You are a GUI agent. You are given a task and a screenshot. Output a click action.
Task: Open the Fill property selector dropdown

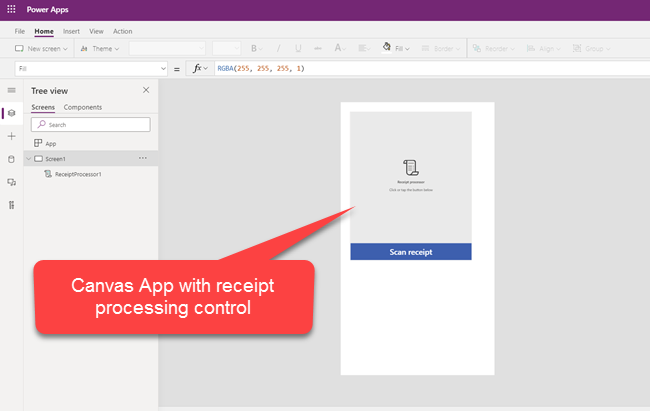pyautogui.click(x=91, y=68)
